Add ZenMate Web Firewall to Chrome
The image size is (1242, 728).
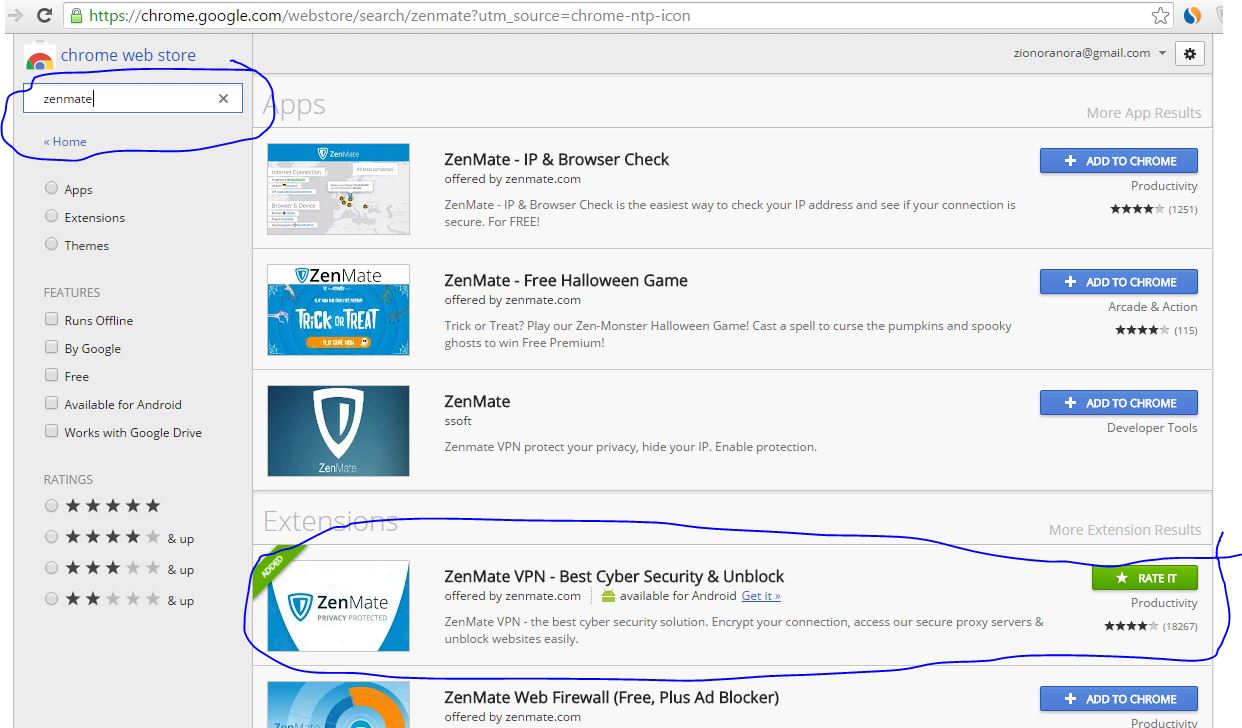[x=1118, y=699]
